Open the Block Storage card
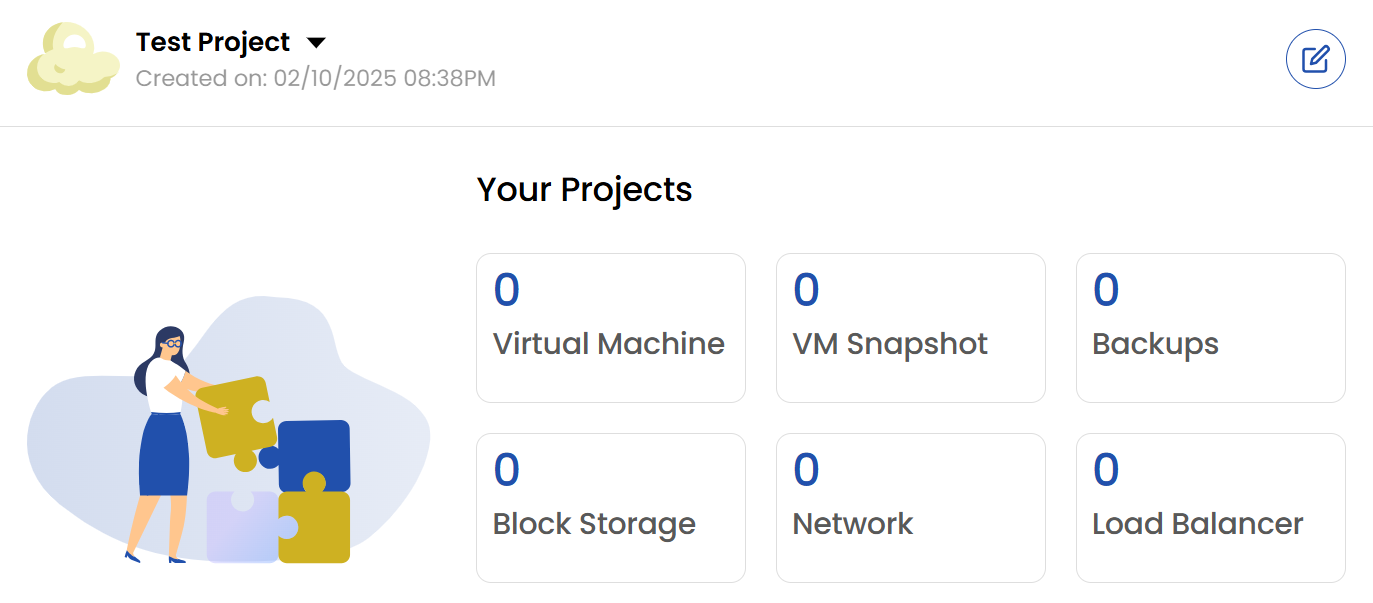Viewport: 1373px width, 603px height. pos(610,508)
